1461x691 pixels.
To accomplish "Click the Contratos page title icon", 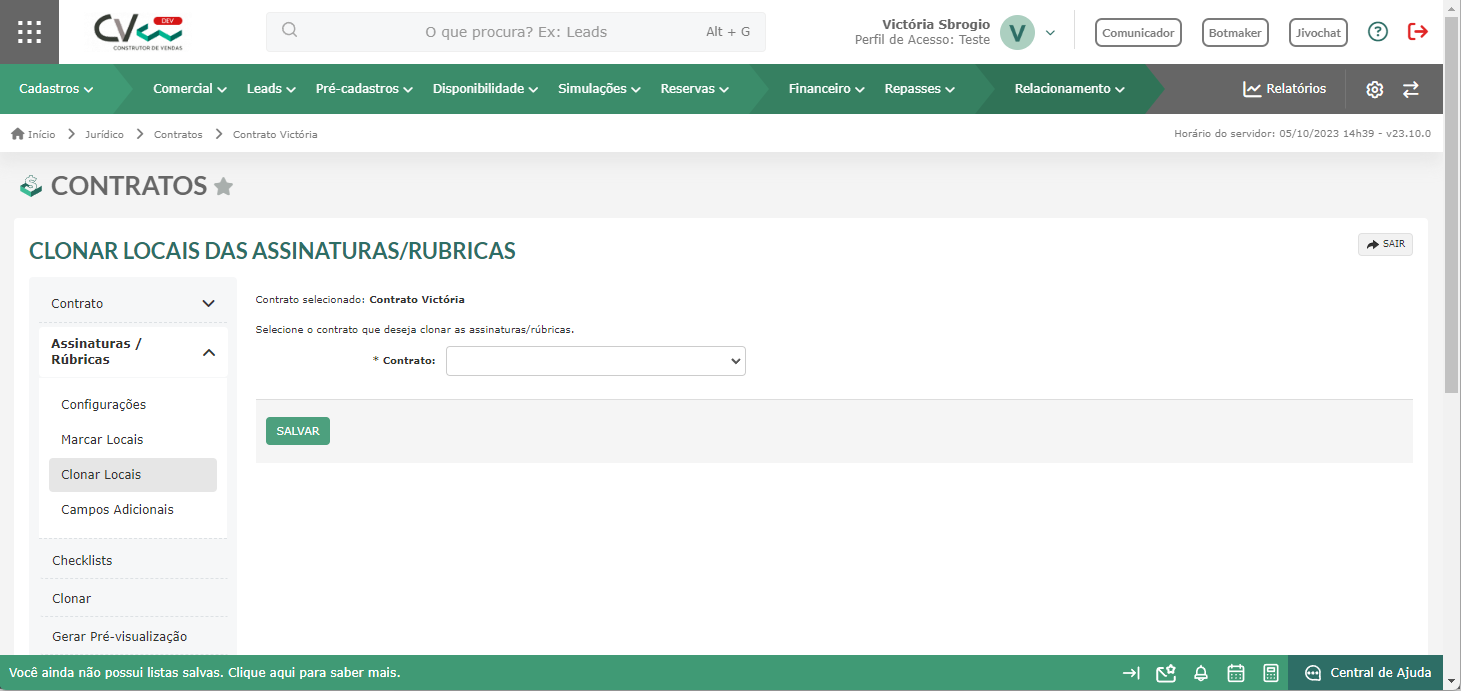I will point(31,186).
